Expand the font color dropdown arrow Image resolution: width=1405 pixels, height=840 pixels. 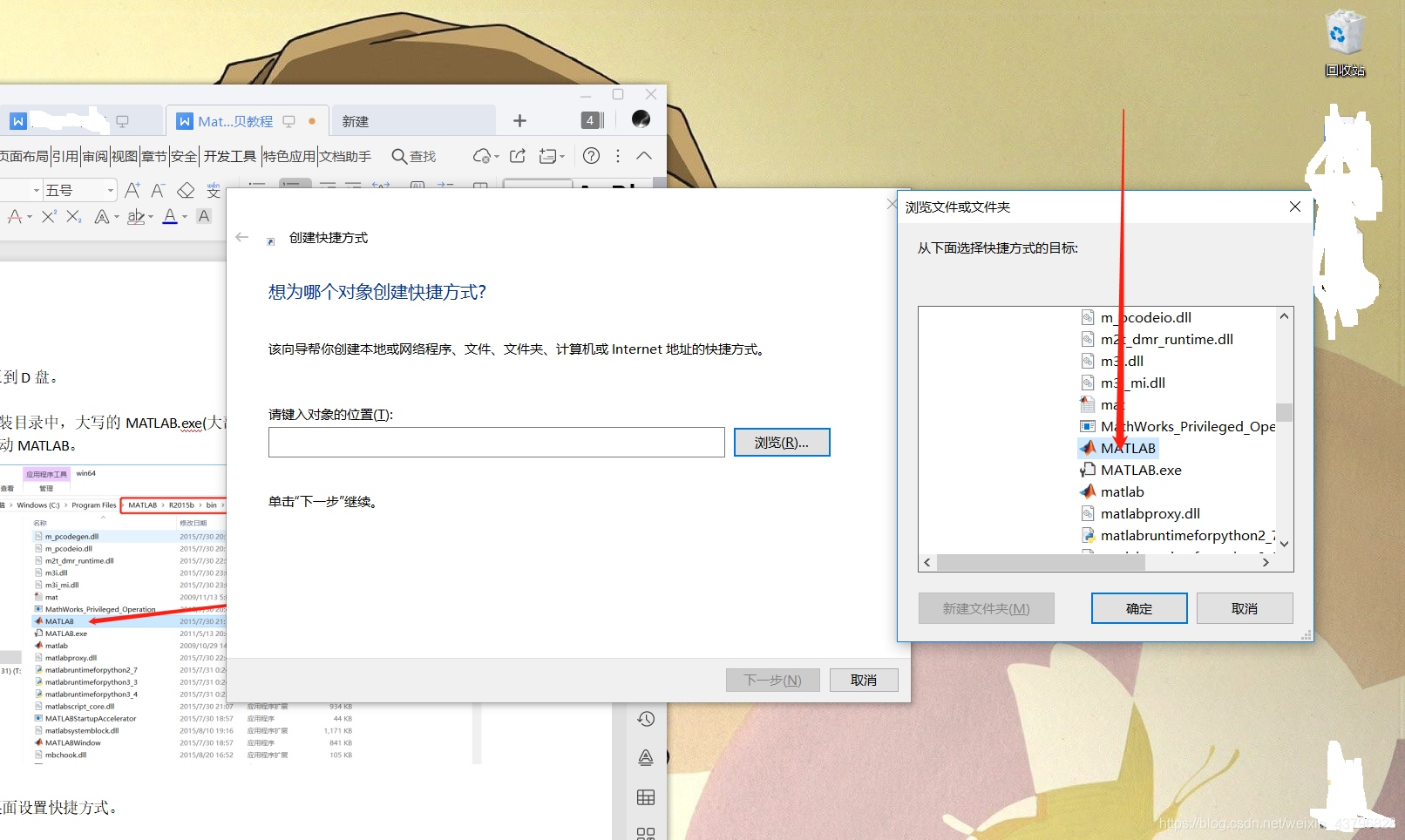coord(185,217)
